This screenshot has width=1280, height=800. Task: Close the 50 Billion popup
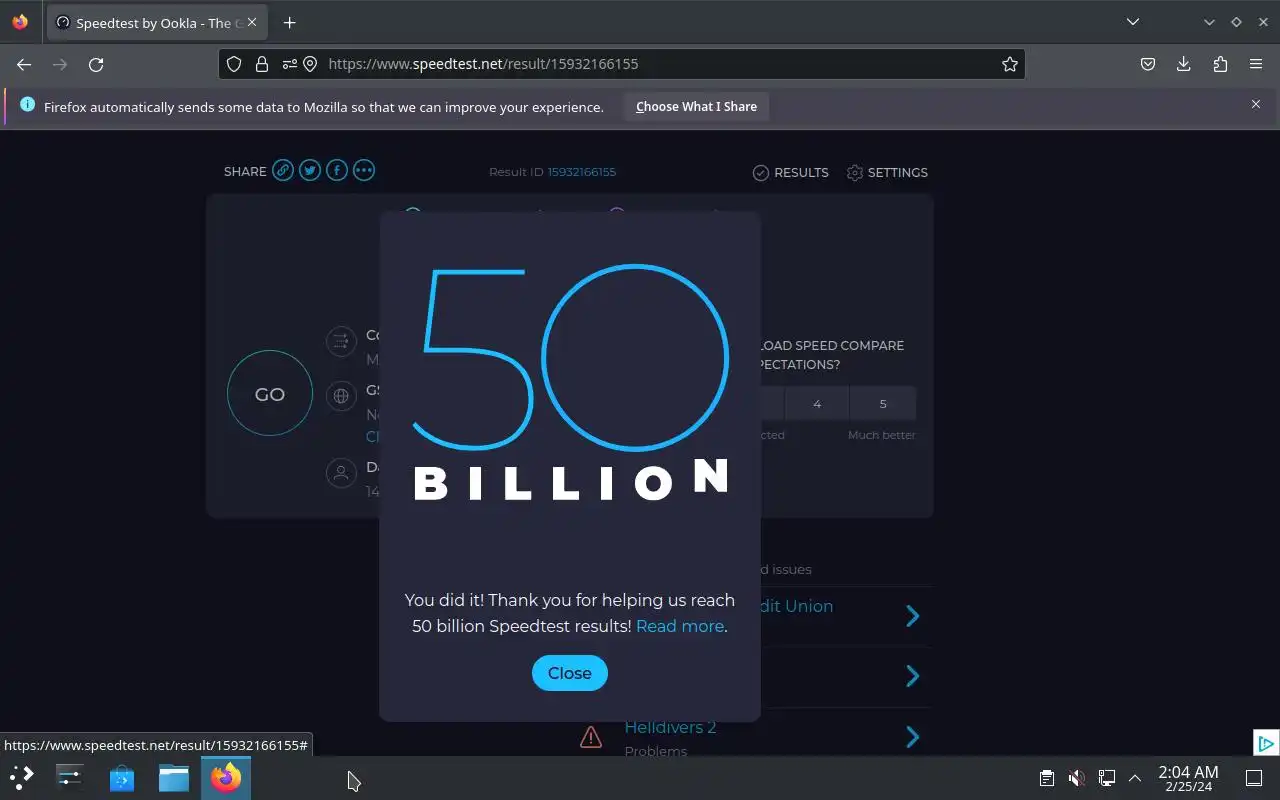click(x=569, y=673)
